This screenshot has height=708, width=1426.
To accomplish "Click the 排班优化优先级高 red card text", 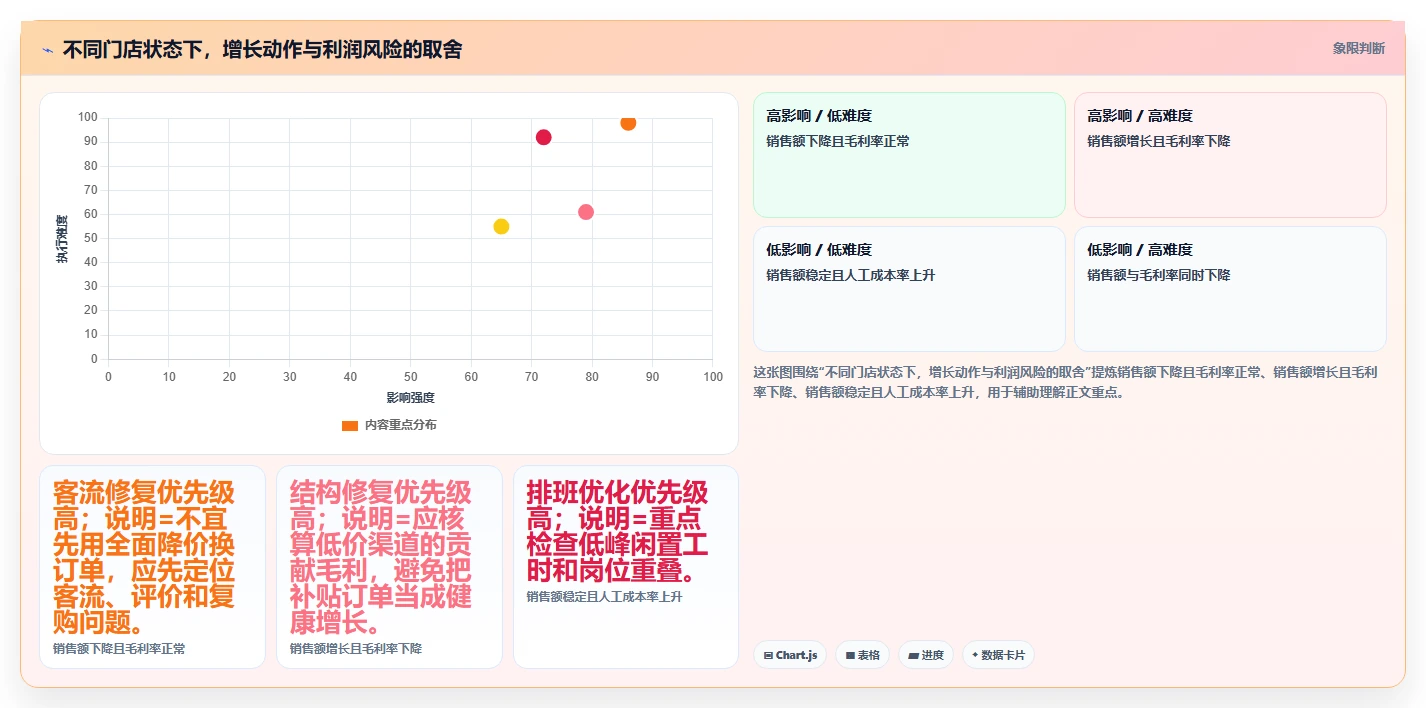I will click(618, 531).
